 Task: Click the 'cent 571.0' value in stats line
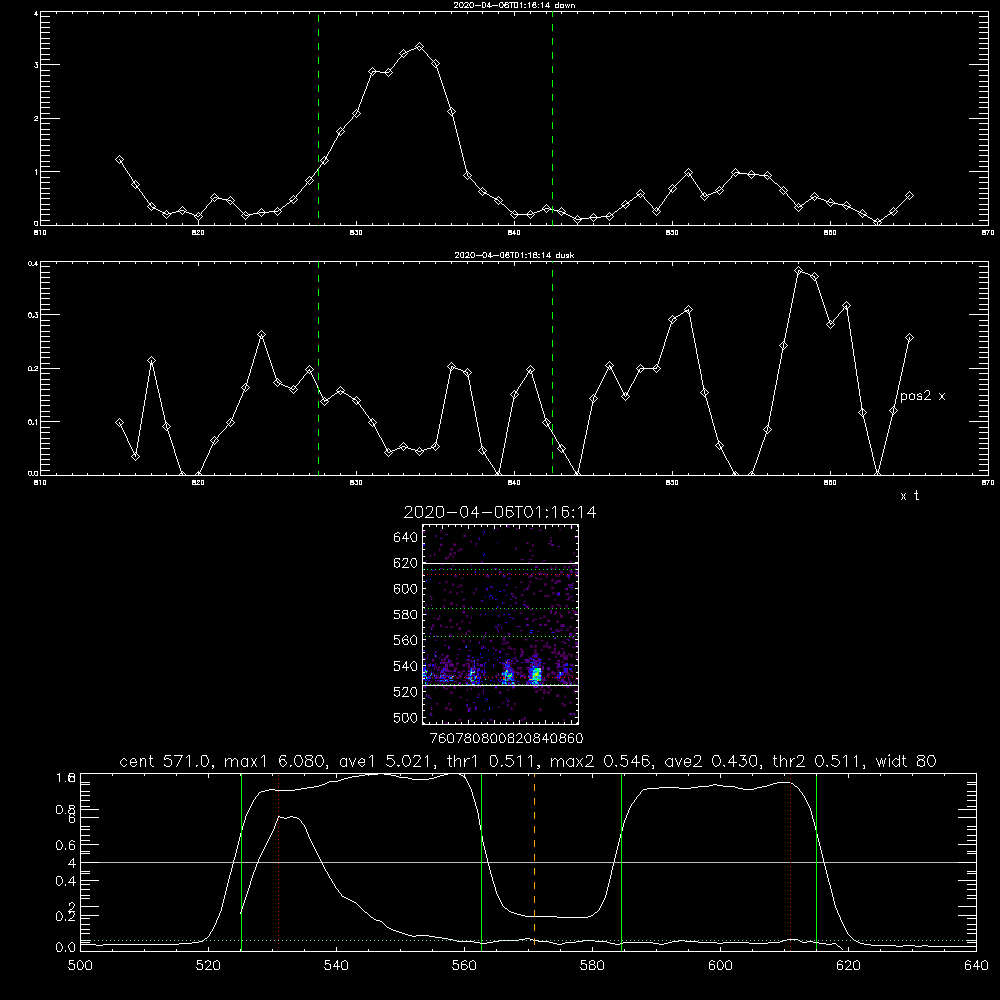(x=164, y=761)
